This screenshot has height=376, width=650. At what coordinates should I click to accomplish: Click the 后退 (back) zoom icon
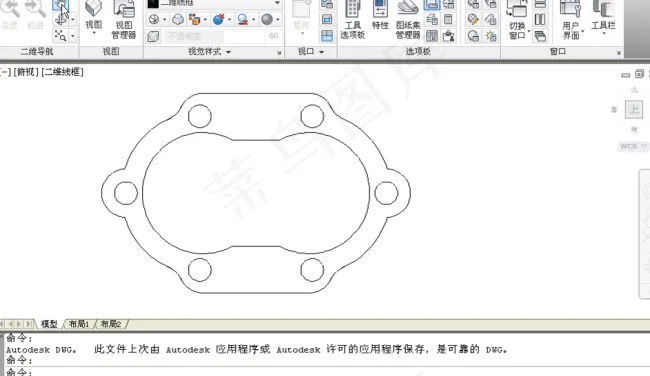click(10, 14)
